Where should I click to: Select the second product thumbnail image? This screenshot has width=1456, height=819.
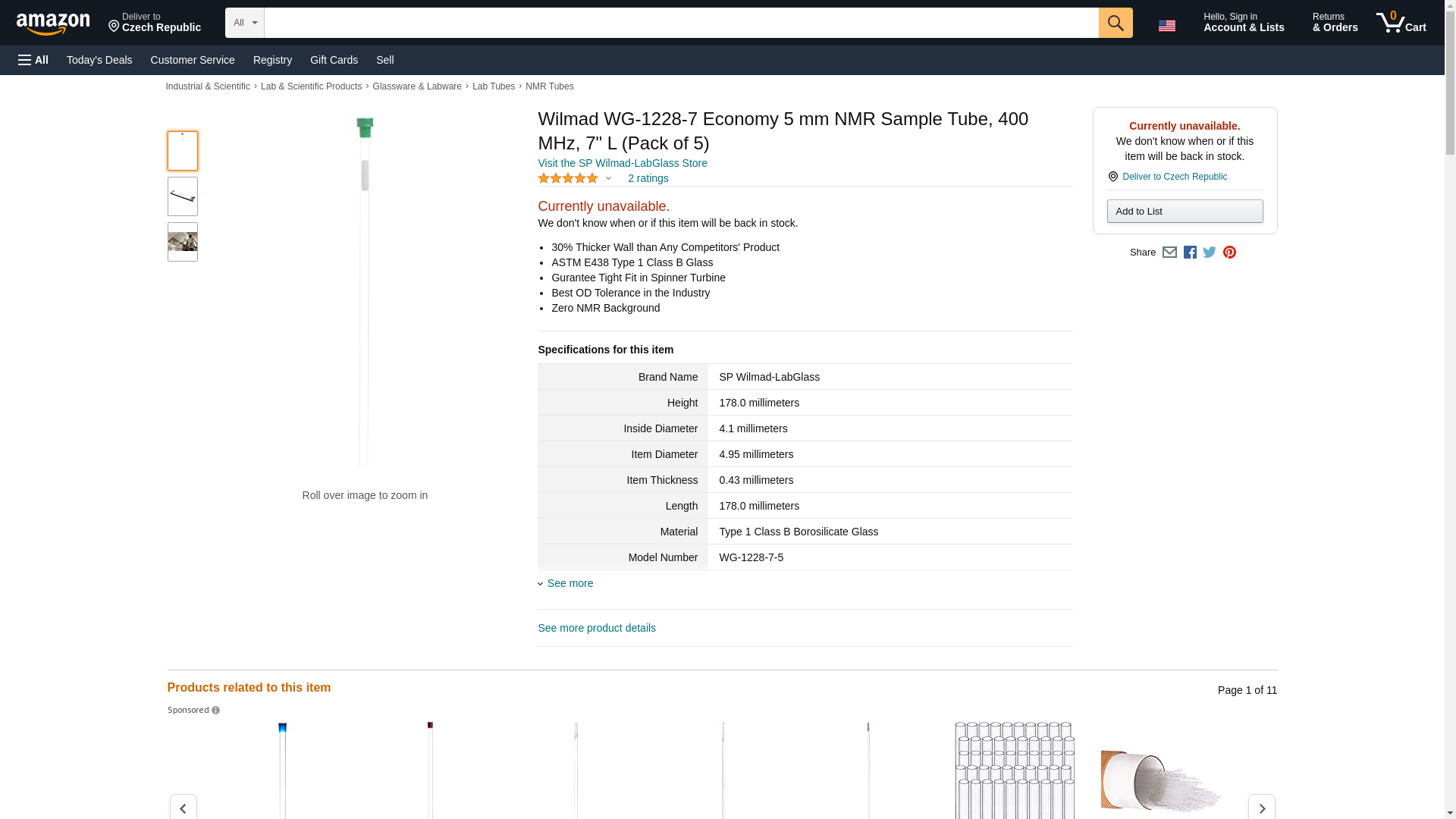(182, 196)
